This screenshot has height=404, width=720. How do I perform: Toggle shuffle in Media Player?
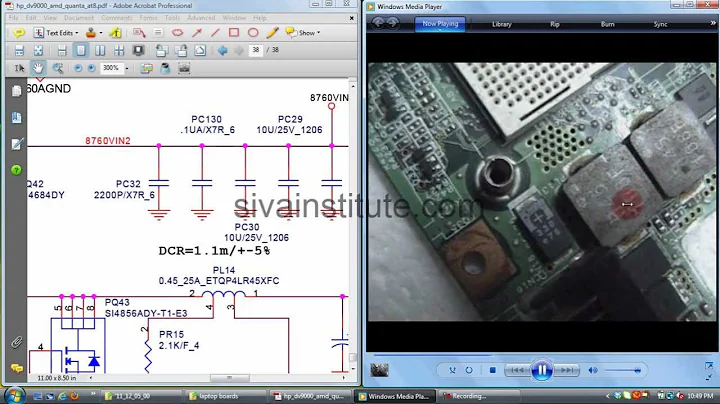click(452, 370)
